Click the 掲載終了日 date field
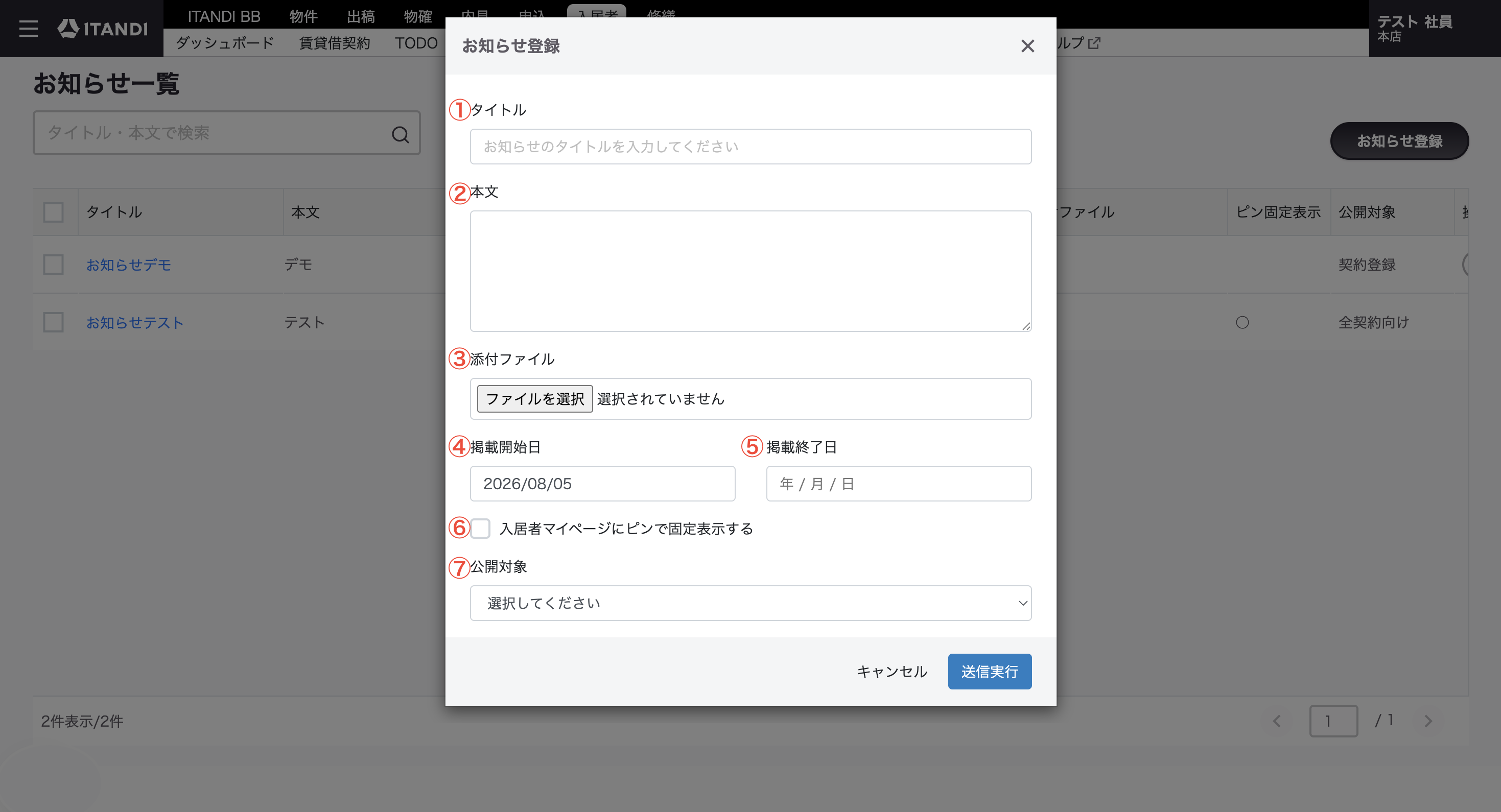This screenshot has height=812, width=1501. pos(899,484)
